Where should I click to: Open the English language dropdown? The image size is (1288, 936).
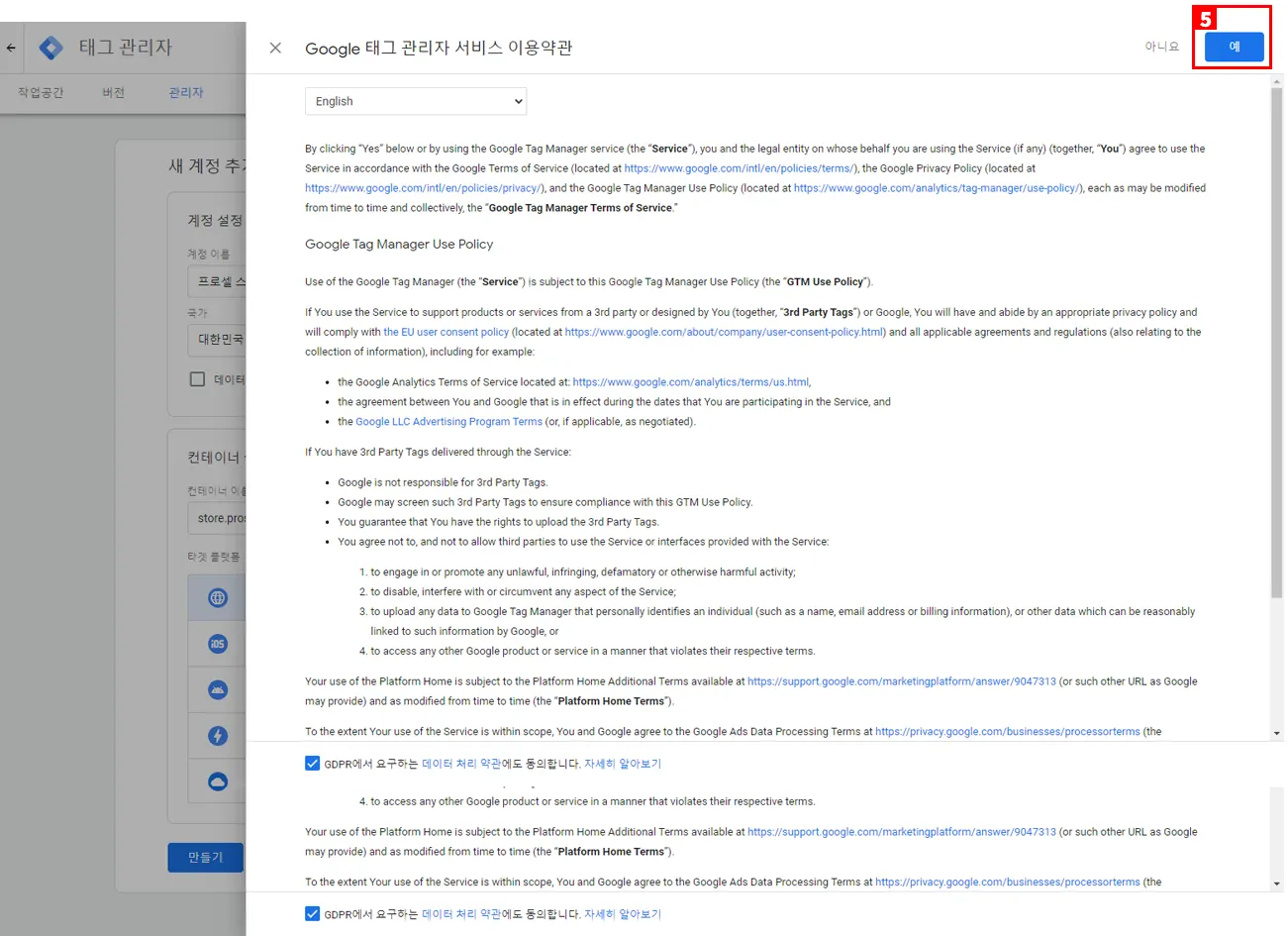click(x=416, y=101)
